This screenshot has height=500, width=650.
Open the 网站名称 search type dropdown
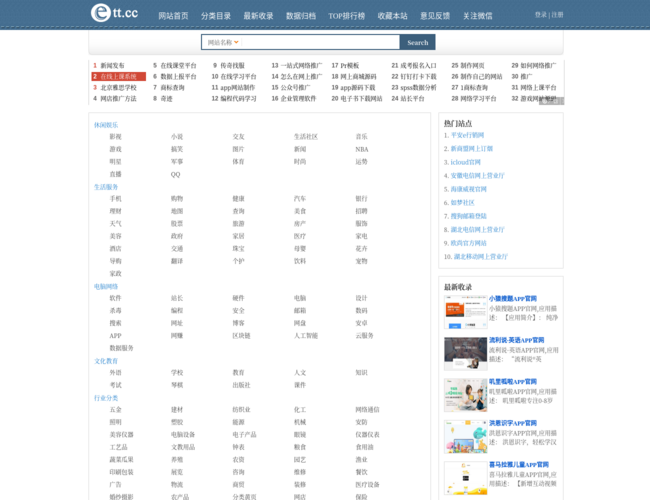[x=223, y=42]
